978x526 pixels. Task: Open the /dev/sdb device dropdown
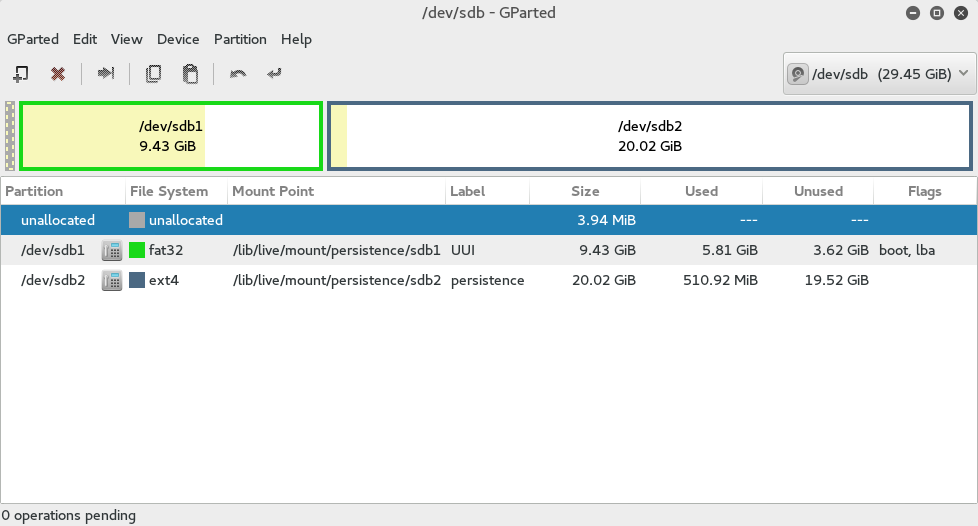pyautogui.click(x=879, y=74)
